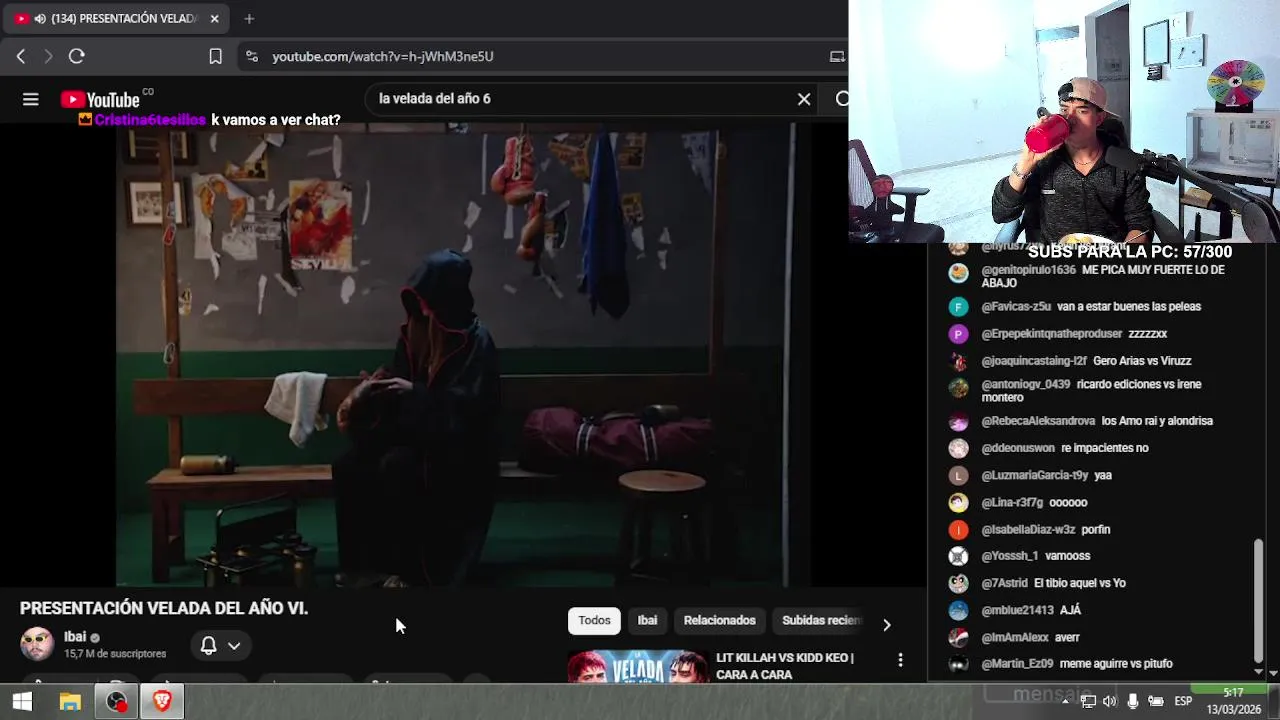Select the Todos filter chip
The width and height of the screenshot is (1280, 720).
(x=594, y=620)
